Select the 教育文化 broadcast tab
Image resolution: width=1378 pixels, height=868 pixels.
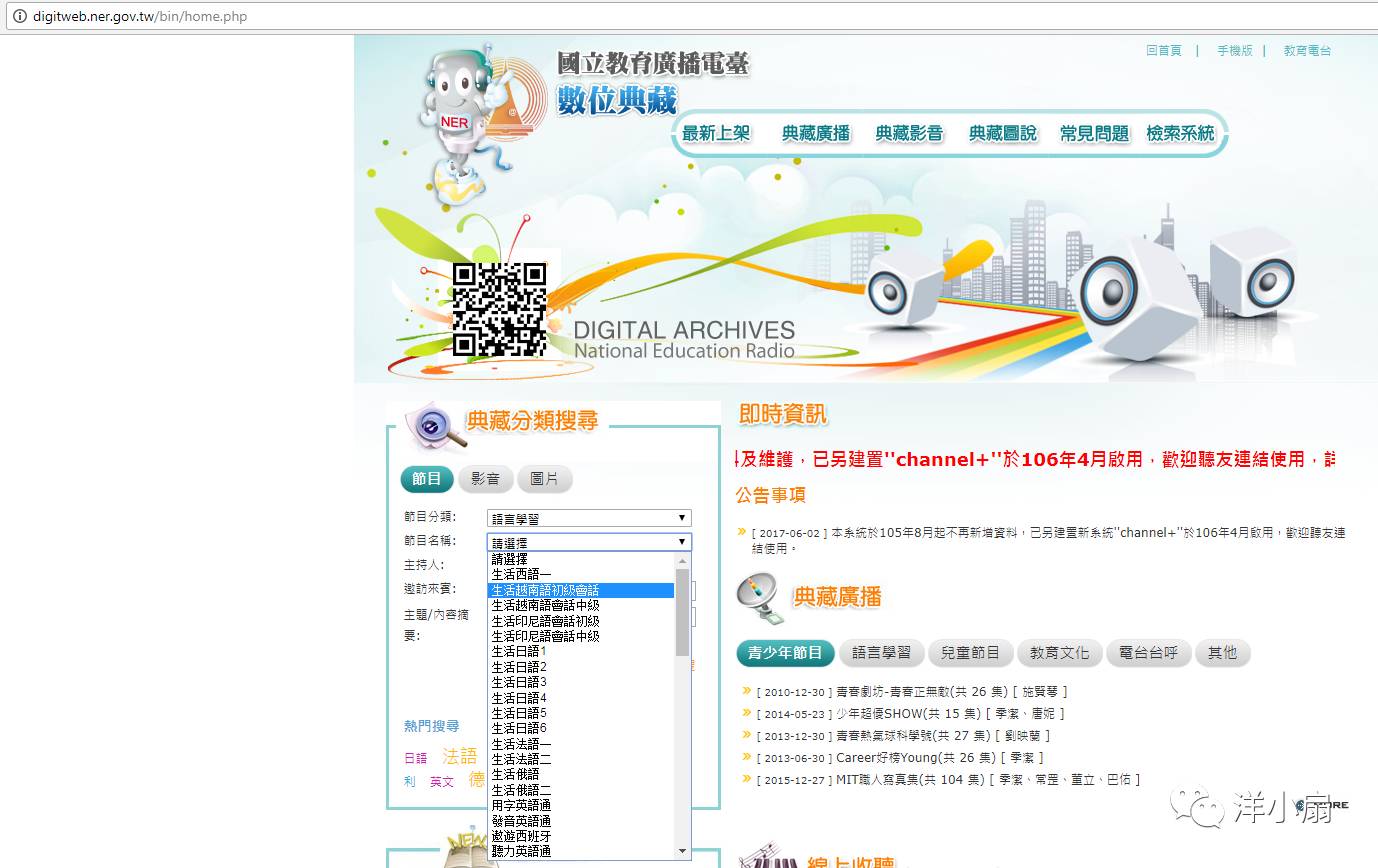pos(1059,653)
